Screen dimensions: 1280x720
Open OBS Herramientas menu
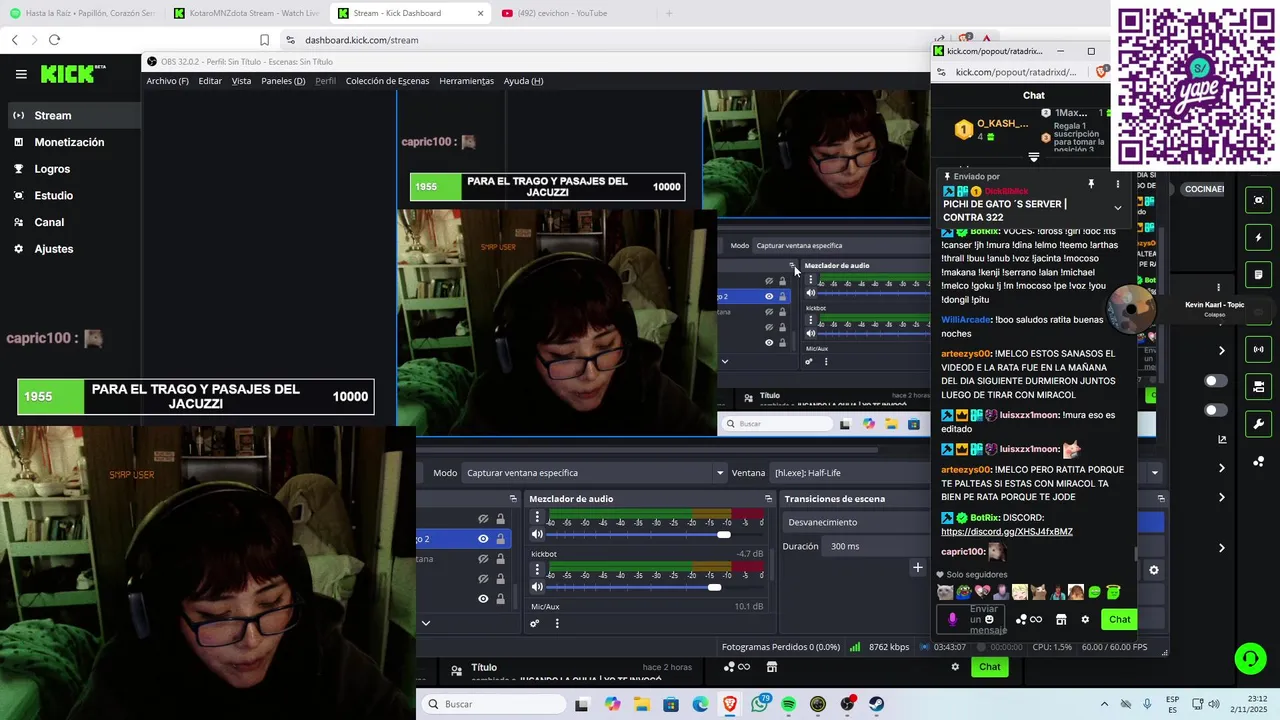(466, 81)
